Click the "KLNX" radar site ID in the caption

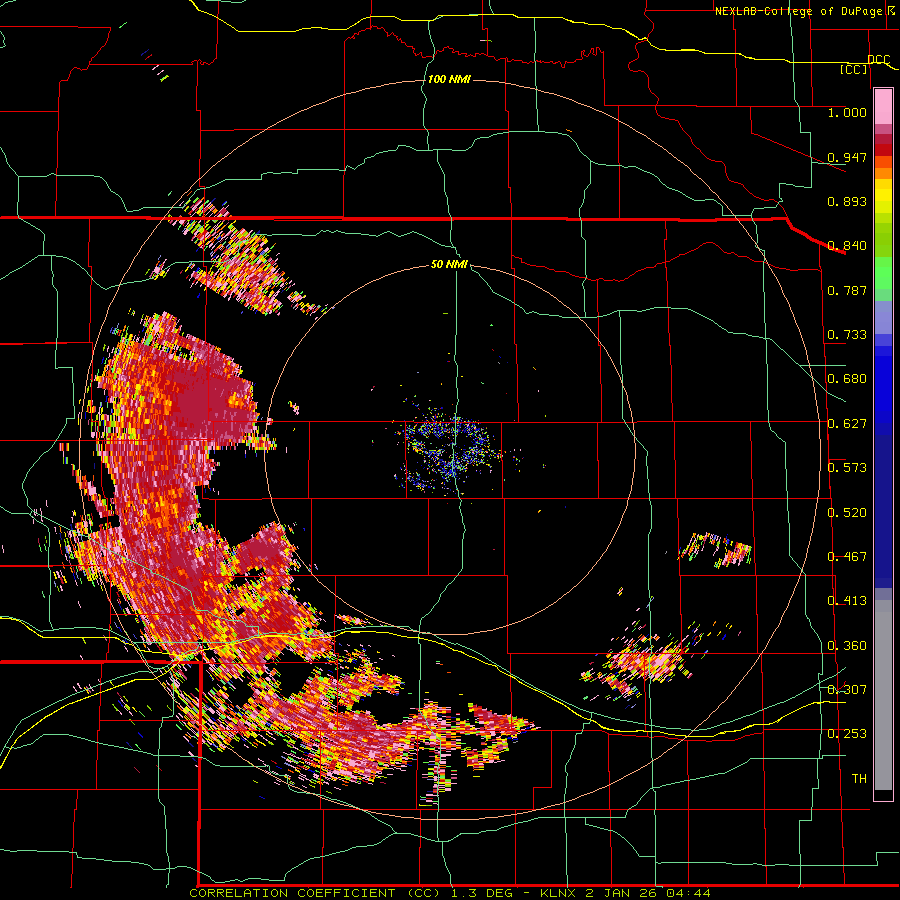pos(560,893)
